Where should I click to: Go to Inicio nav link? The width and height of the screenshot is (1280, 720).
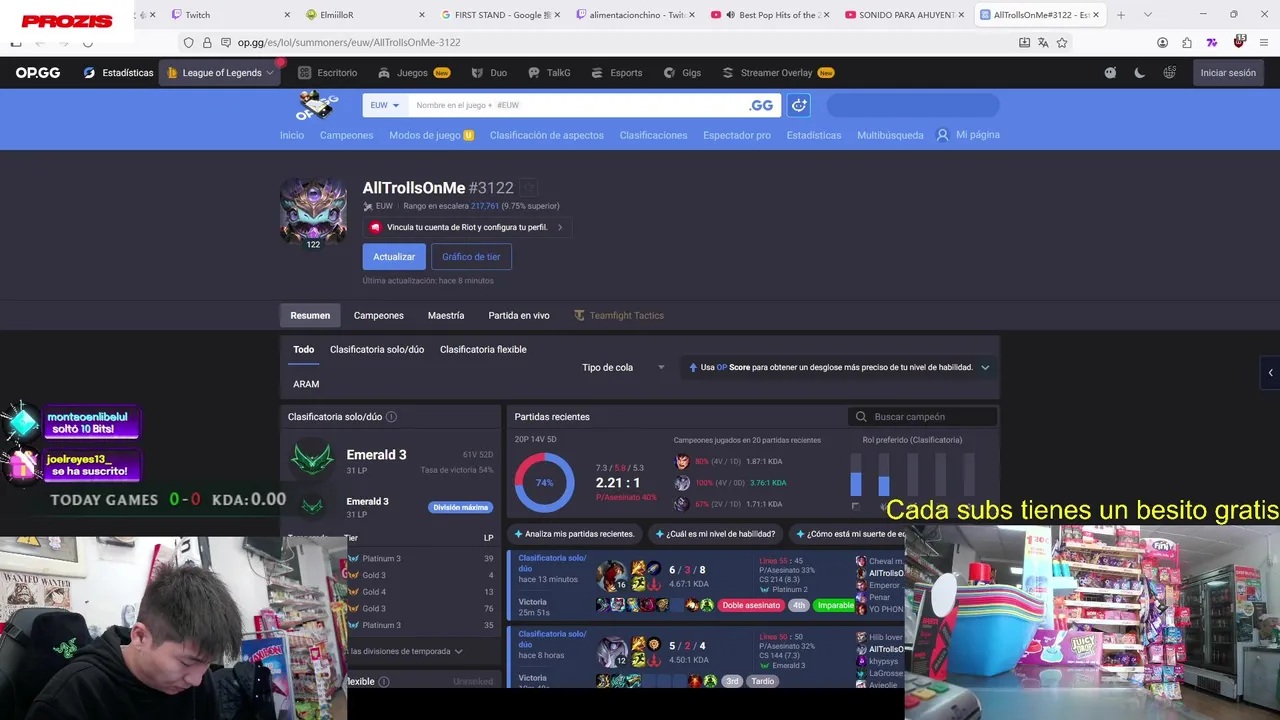click(292, 135)
